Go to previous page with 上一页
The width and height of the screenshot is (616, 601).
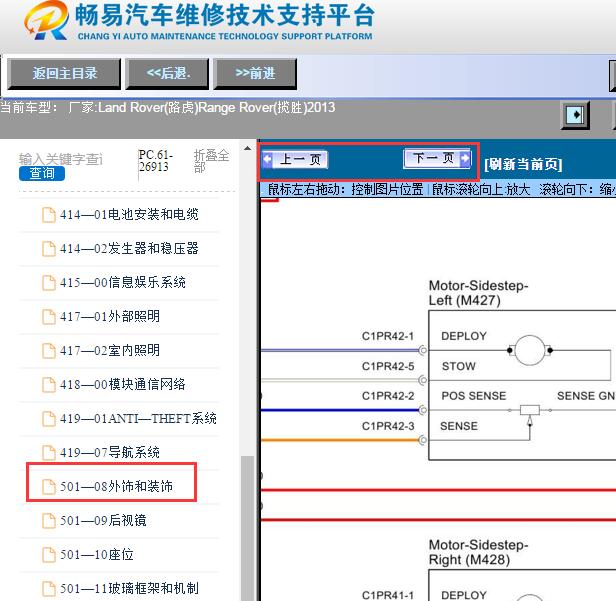[x=295, y=159]
